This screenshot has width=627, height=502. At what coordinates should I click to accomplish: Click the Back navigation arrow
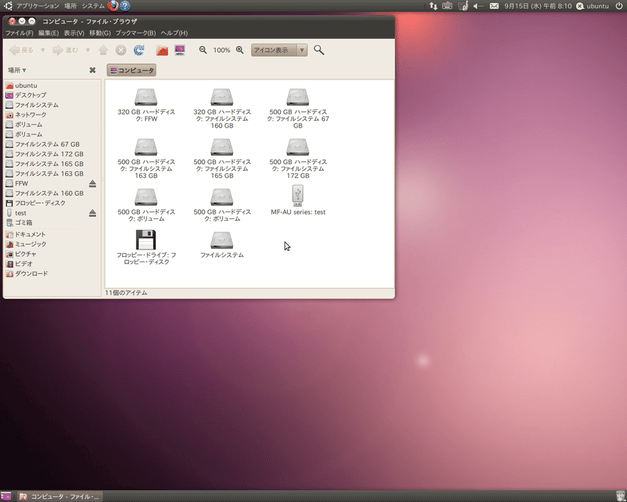pyautogui.click(x=22, y=50)
